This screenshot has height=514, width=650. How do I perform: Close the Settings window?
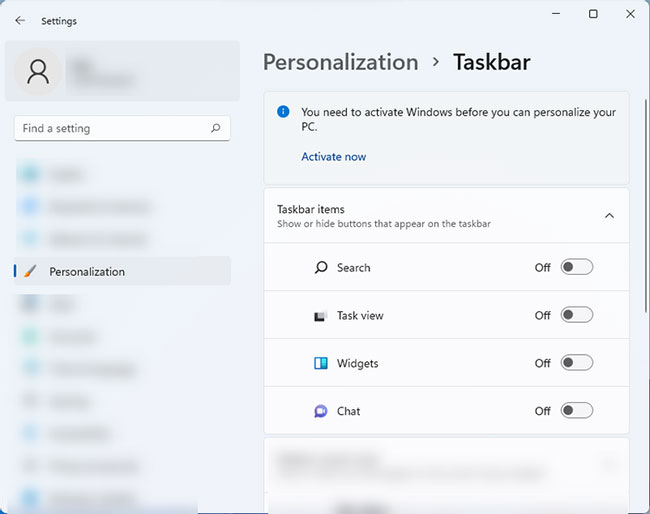click(x=630, y=14)
